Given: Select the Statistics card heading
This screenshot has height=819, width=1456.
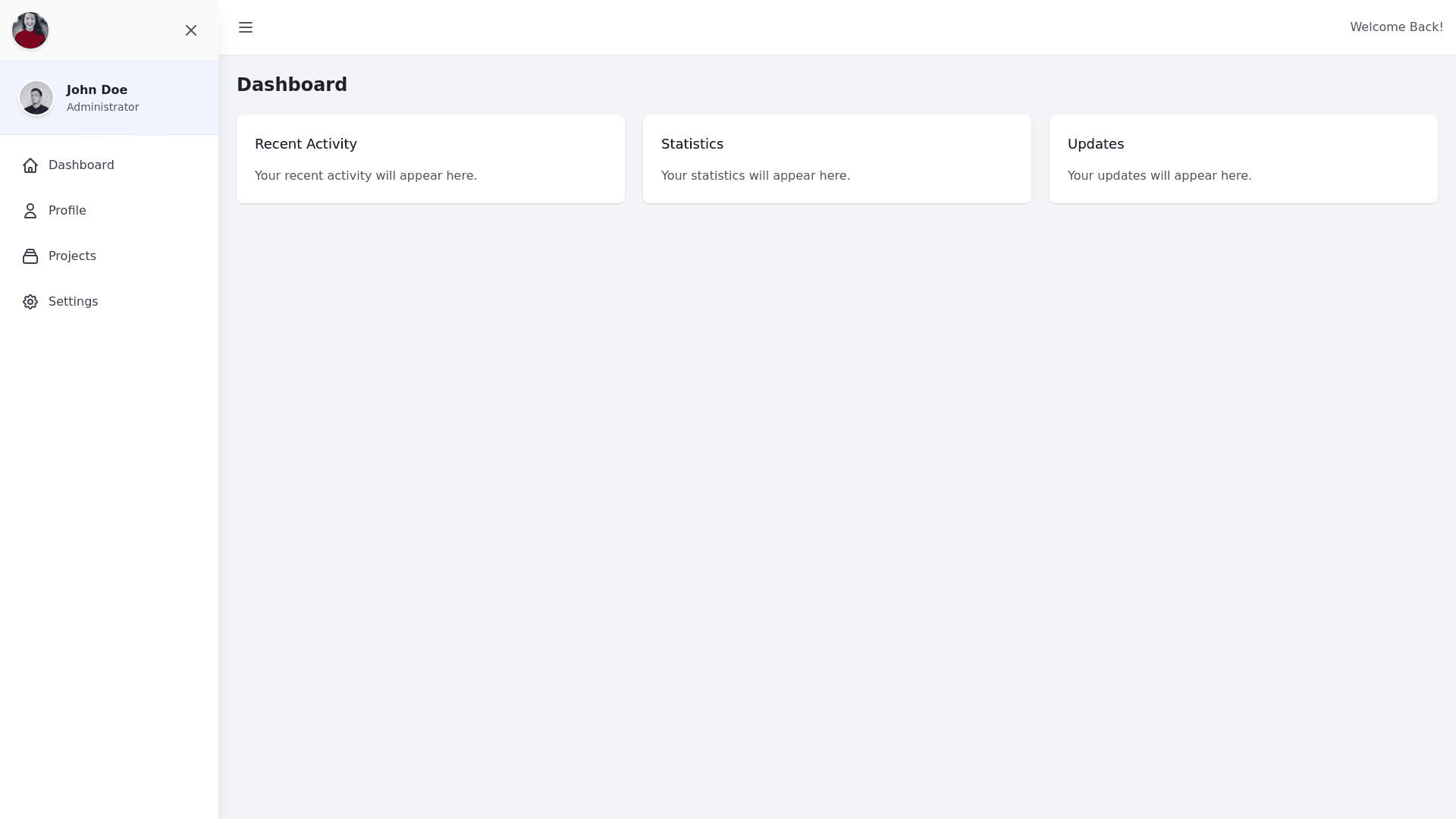Looking at the screenshot, I should pyautogui.click(x=692, y=144).
